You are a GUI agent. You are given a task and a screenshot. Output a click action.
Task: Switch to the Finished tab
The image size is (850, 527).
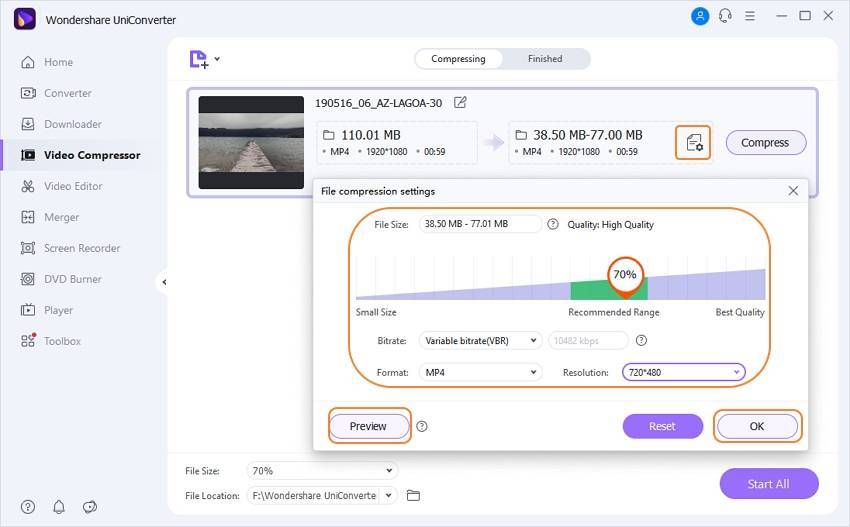click(x=545, y=59)
